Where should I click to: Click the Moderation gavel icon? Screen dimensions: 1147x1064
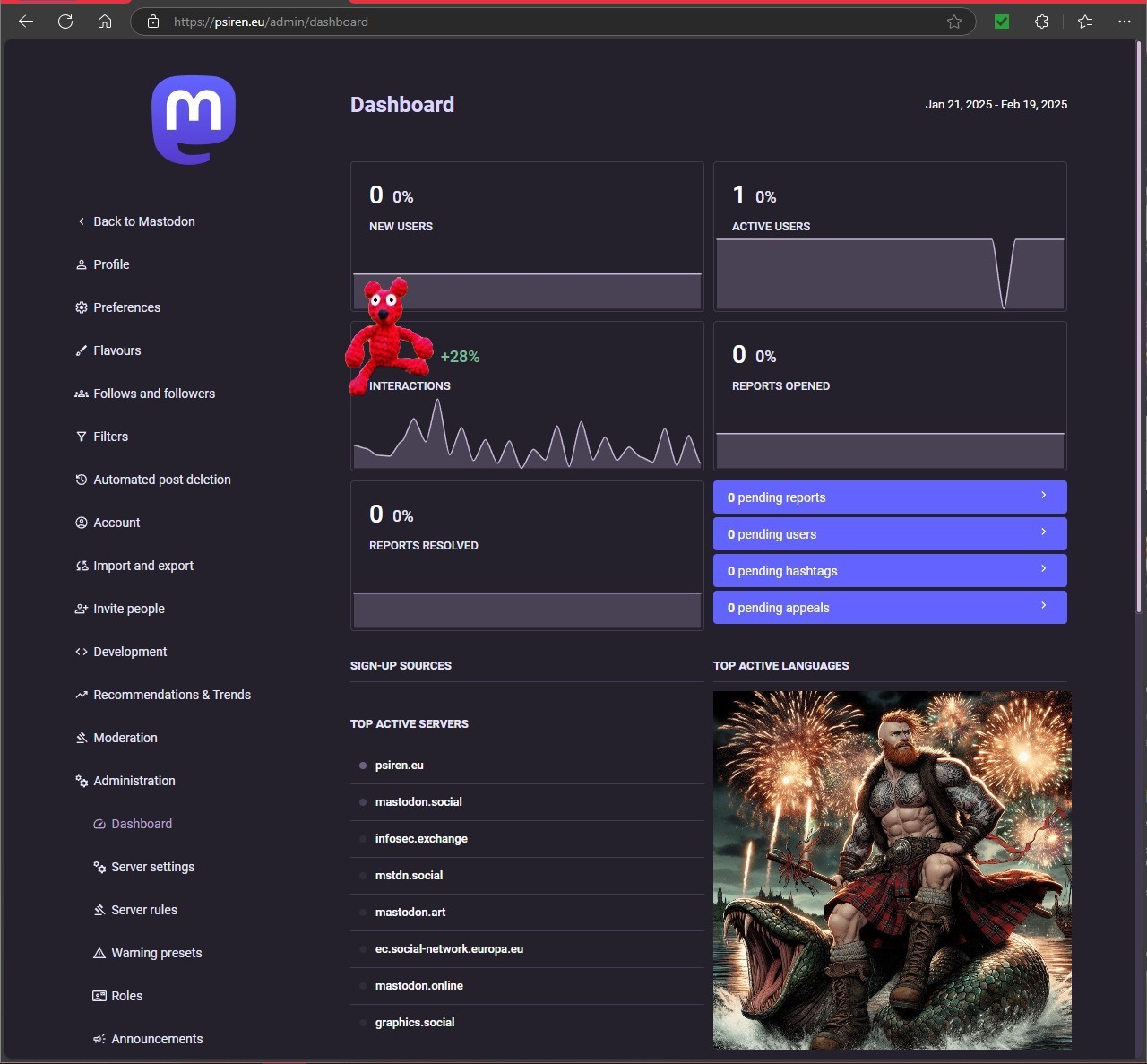(82, 738)
